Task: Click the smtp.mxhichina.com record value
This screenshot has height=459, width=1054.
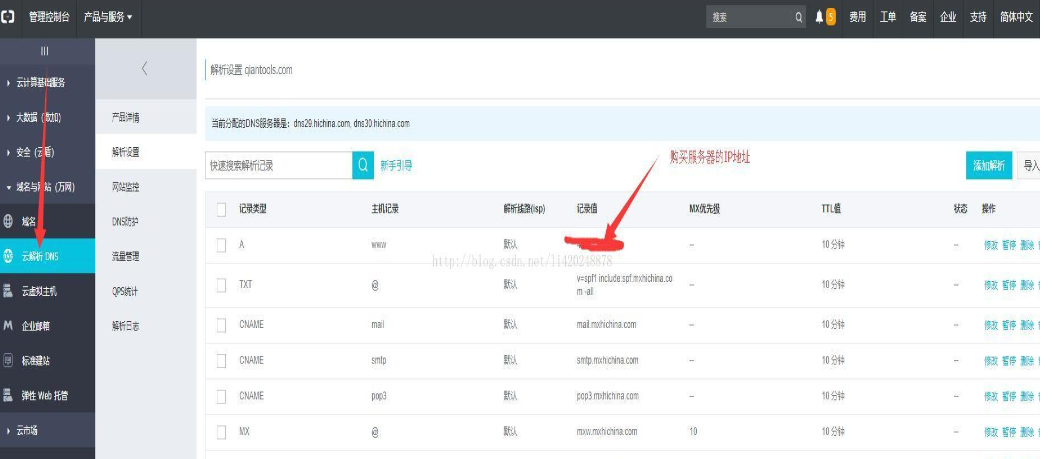Action: point(608,360)
